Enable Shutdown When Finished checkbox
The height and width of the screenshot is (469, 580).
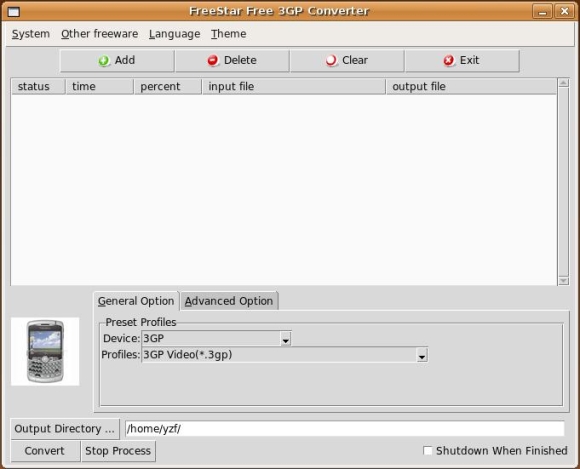tap(428, 451)
